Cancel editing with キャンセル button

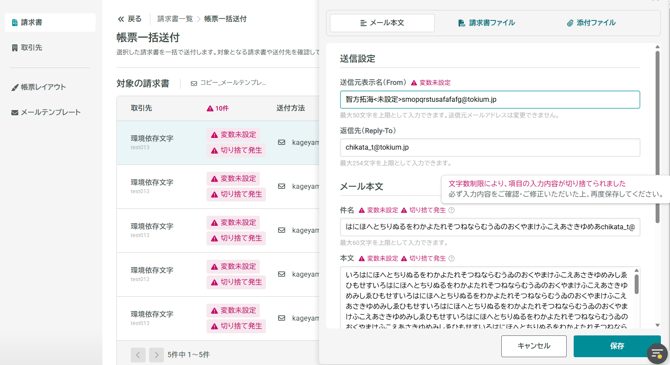[x=534, y=346]
